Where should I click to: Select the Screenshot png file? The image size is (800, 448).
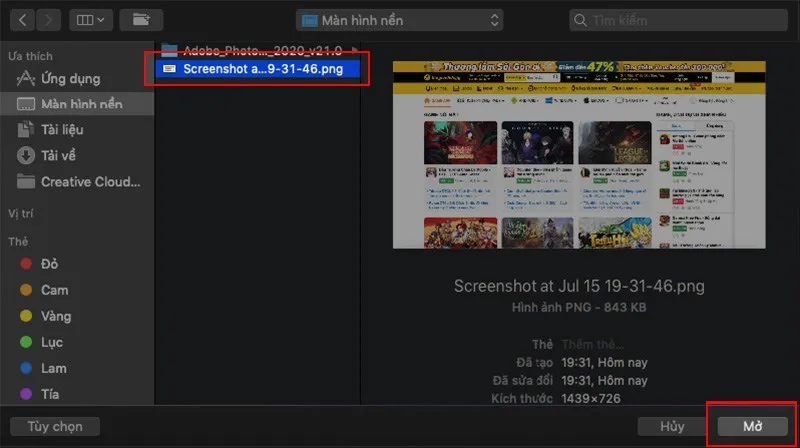[262, 68]
